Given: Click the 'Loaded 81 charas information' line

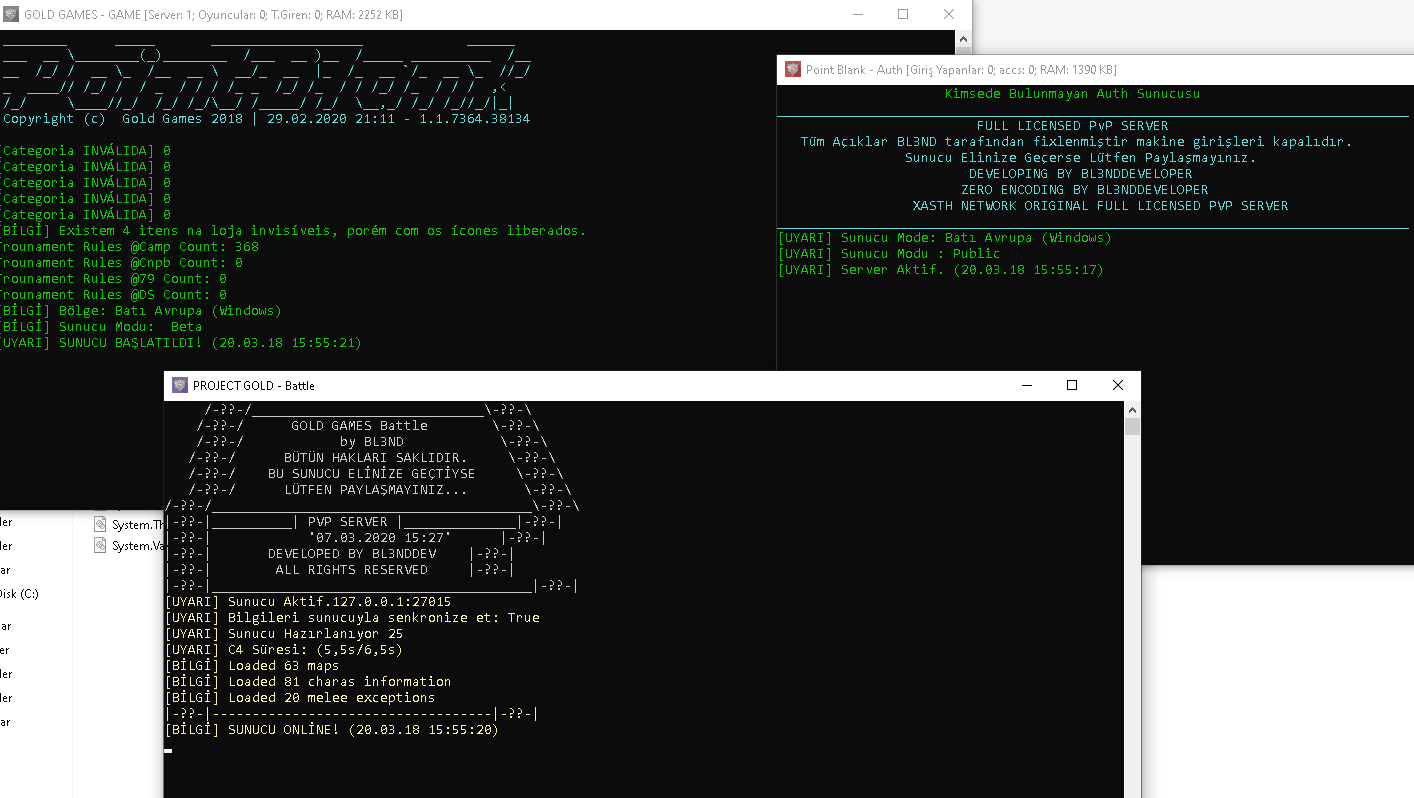Looking at the screenshot, I should (x=308, y=682).
